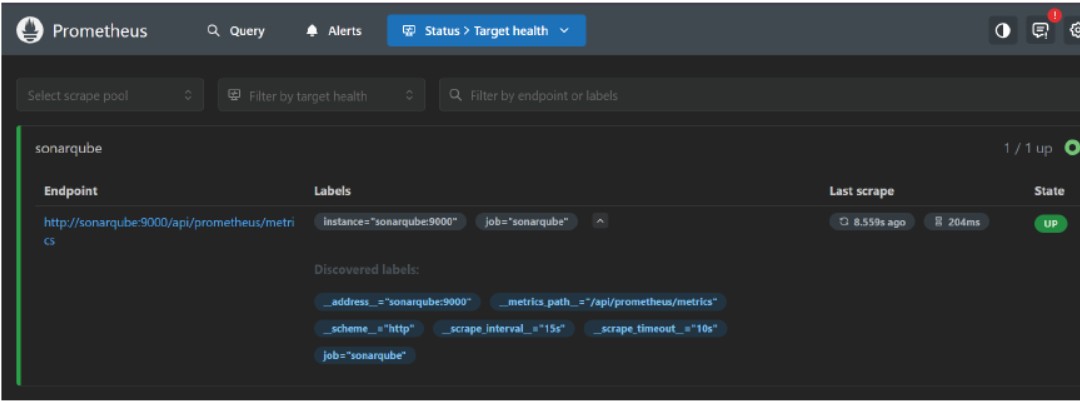Open the Filter by target health dropdown
The height and width of the screenshot is (401, 1080).
pyautogui.click(x=321, y=96)
